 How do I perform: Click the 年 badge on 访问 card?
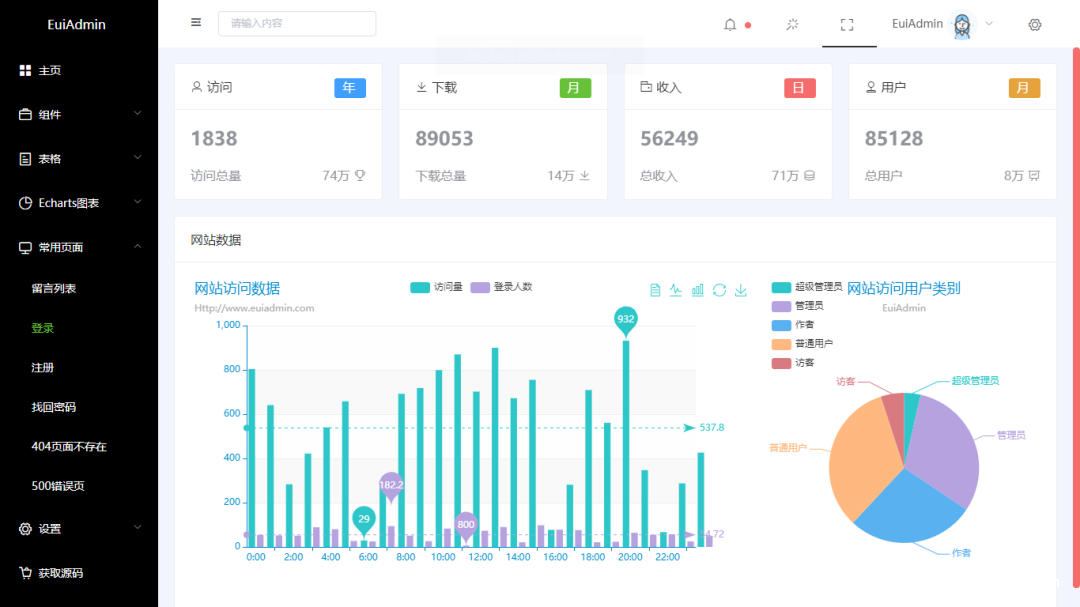350,88
